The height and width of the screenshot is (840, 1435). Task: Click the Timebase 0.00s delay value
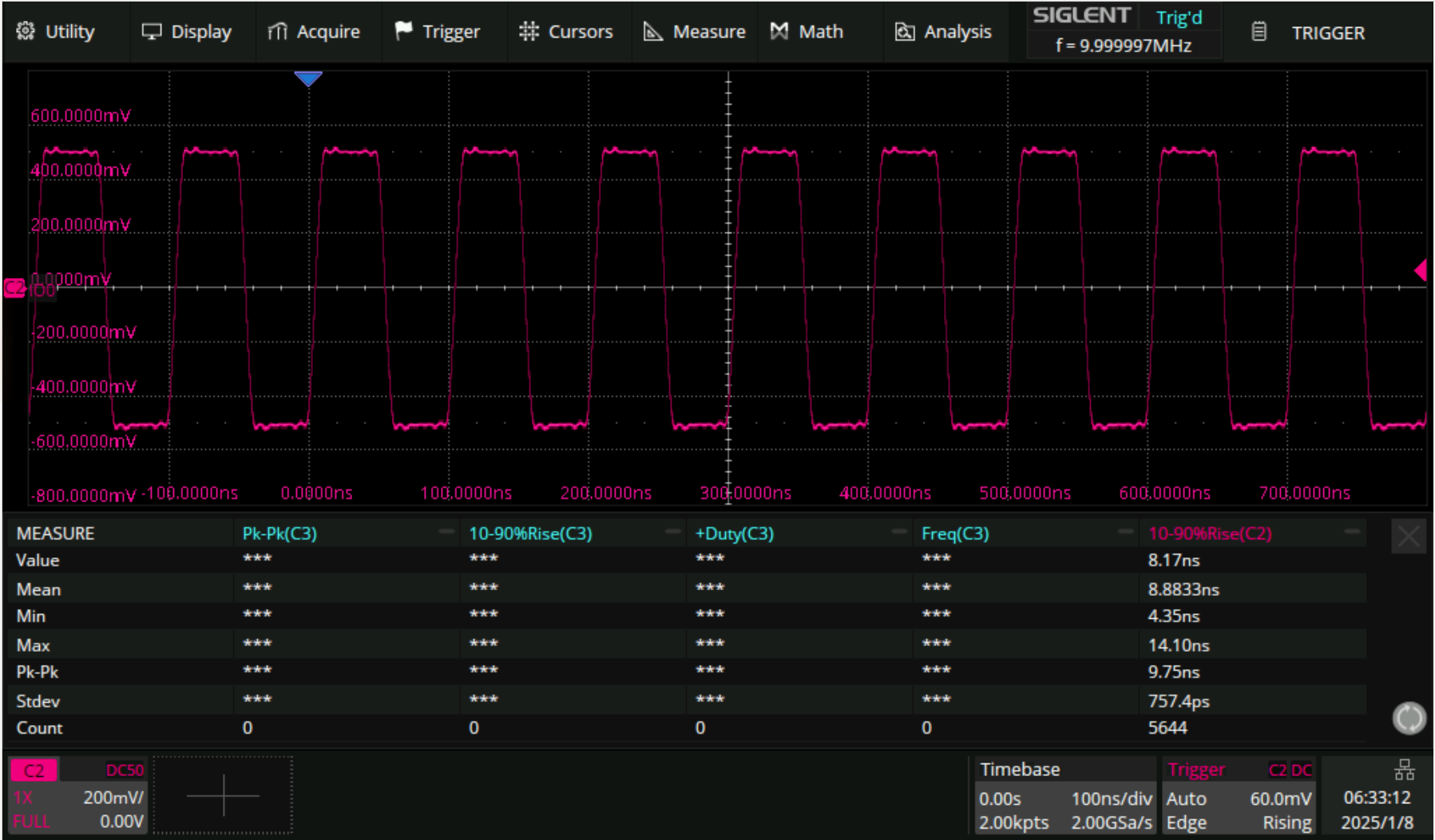pyautogui.click(x=1000, y=798)
